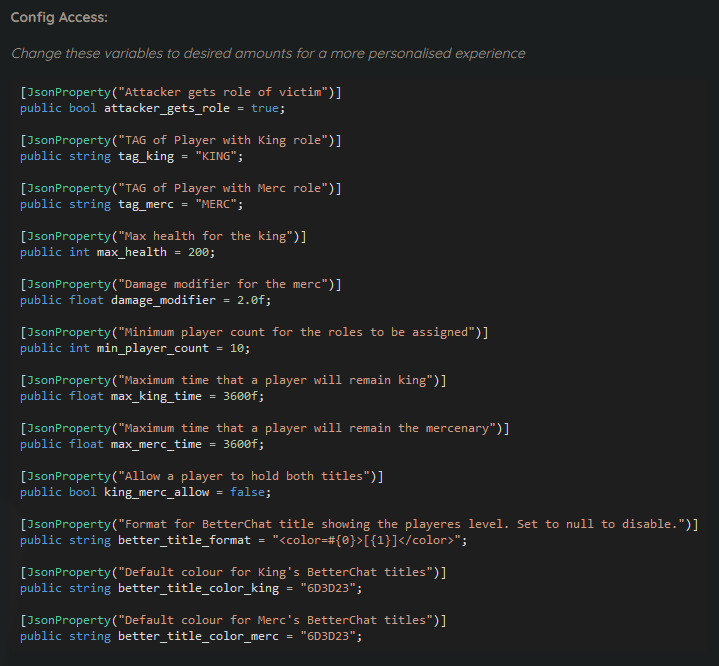Click the "Attacker gets role of victim" JsonProperty line
The image size is (719, 666).
click(x=181, y=92)
